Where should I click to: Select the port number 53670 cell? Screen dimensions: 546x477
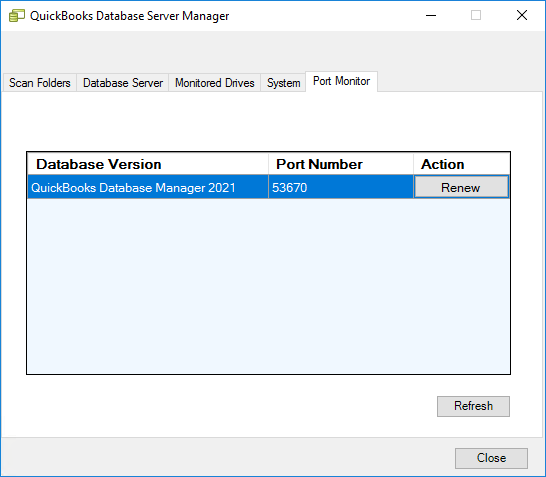[x=341, y=187]
